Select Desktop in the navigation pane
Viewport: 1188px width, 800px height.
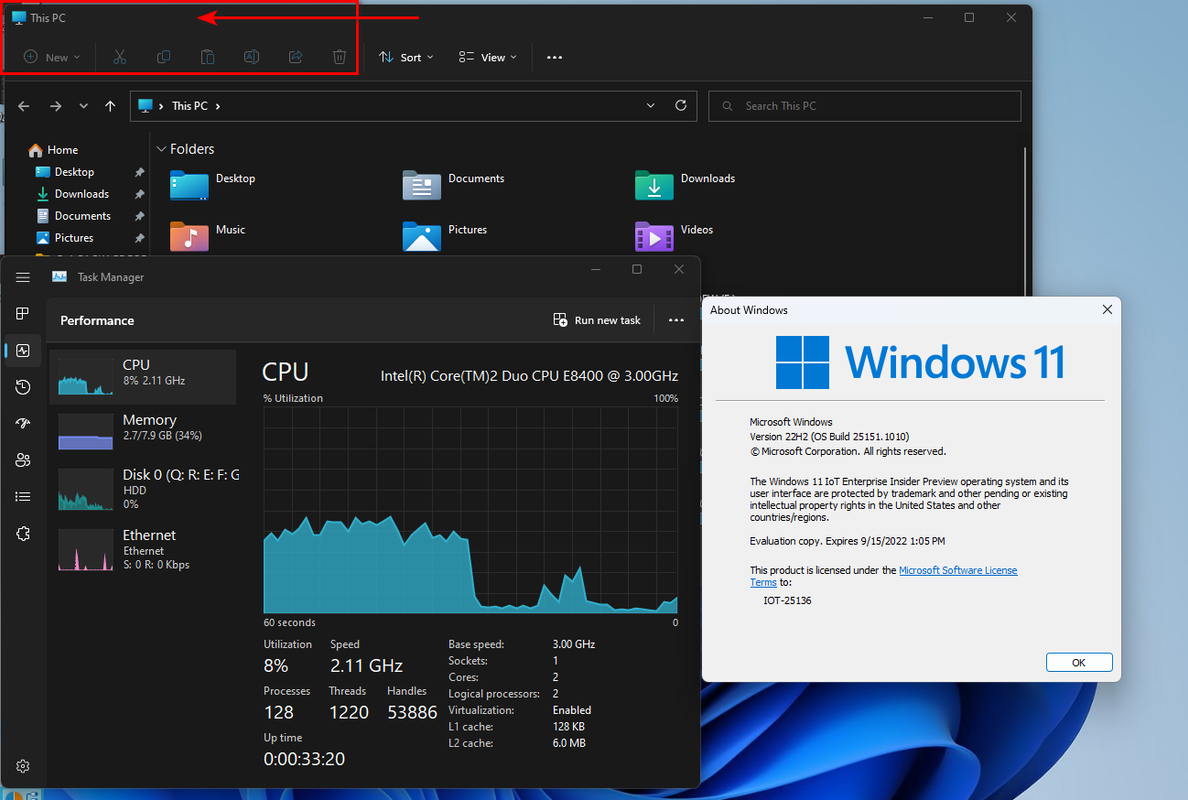[x=65, y=172]
